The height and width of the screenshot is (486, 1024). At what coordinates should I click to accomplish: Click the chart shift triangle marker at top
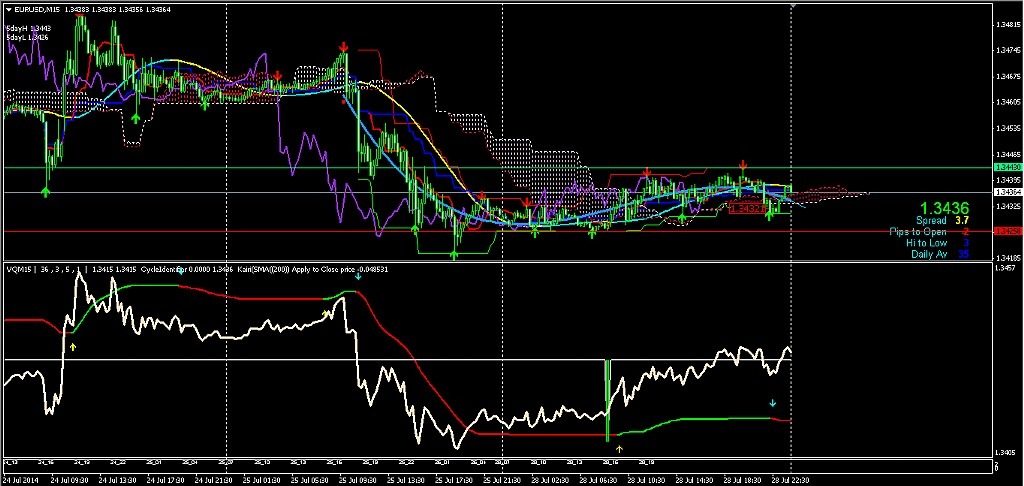pyautogui.click(x=793, y=5)
